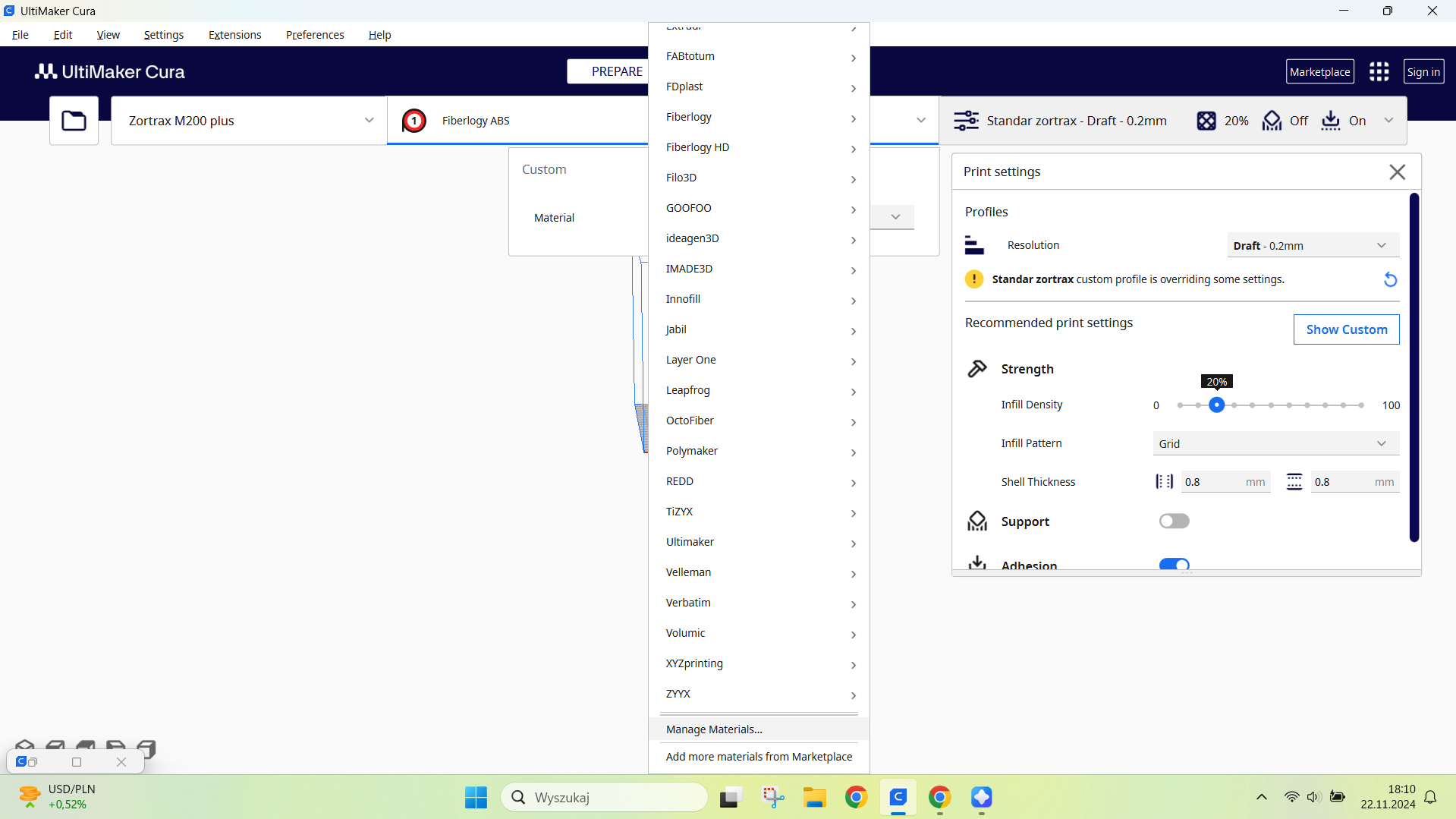Open the Settings menu
The width and height of the screenshot is (1456, 819).
[x=163, y=35]
